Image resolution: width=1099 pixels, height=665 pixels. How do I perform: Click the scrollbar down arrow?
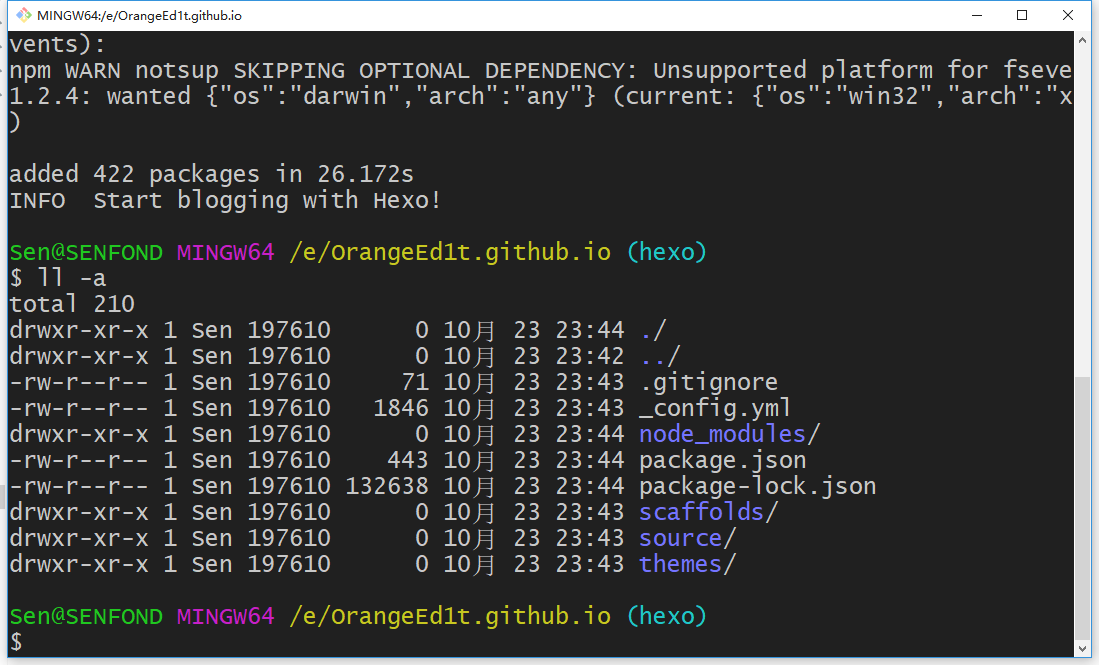coord(1084,649)
